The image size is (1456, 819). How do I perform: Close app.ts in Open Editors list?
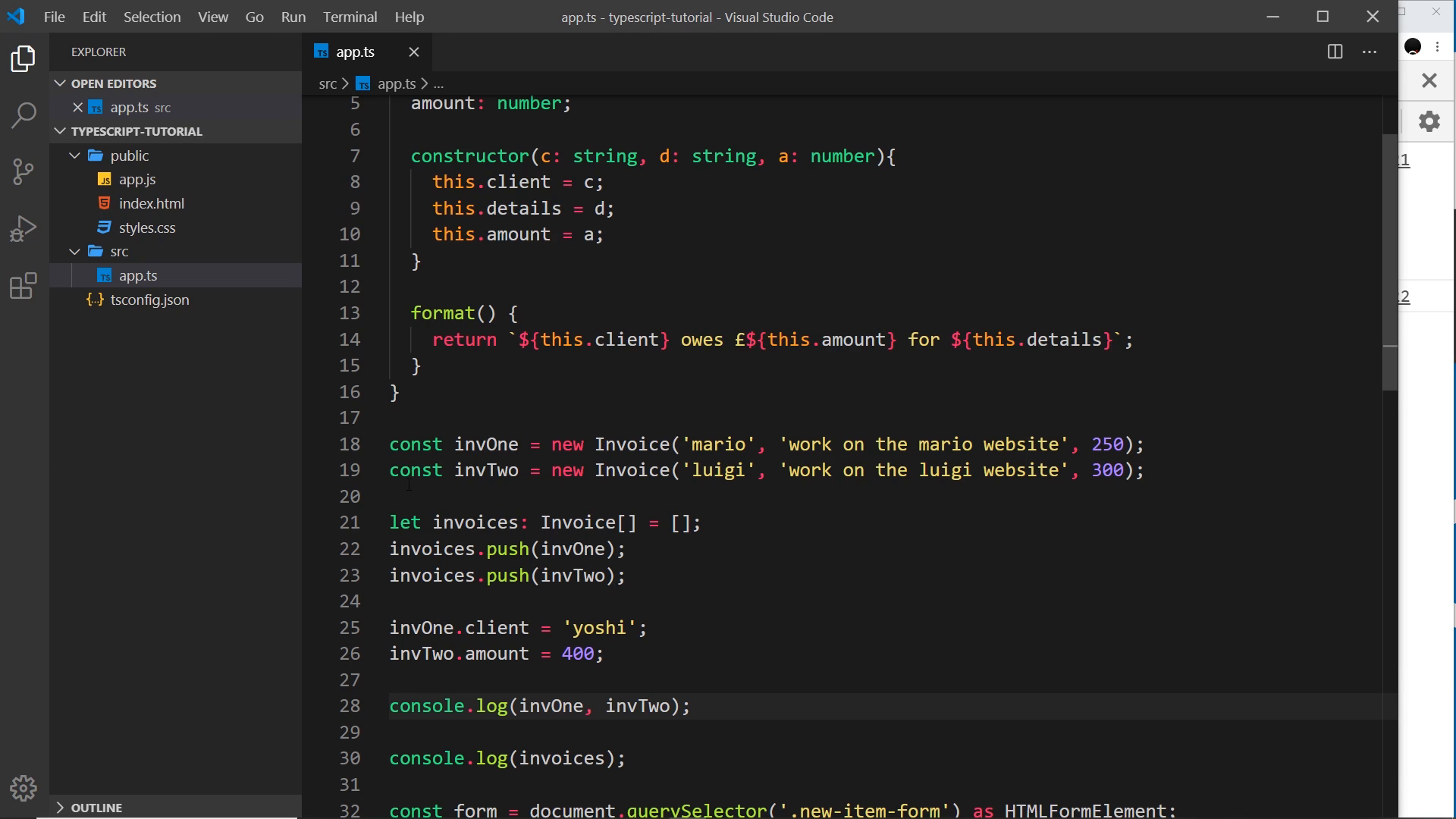tap(77, 107)
